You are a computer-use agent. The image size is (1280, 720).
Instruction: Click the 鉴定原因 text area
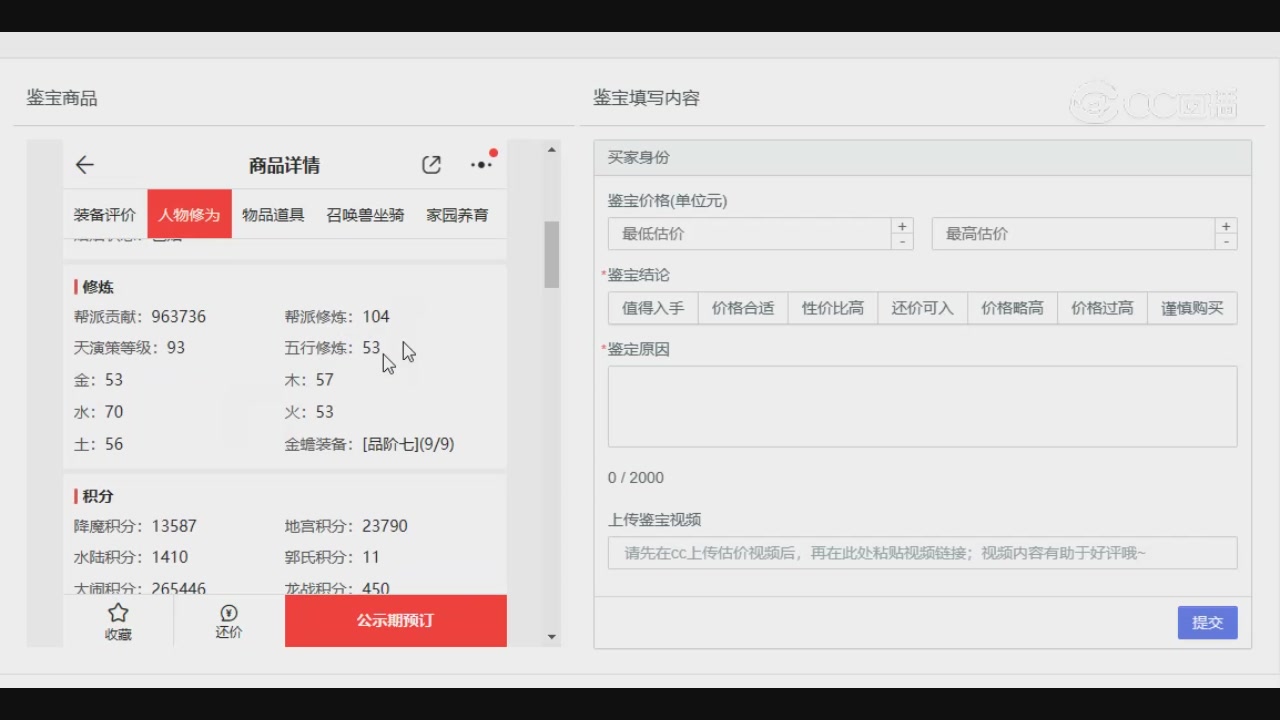(x=922, y=406)
